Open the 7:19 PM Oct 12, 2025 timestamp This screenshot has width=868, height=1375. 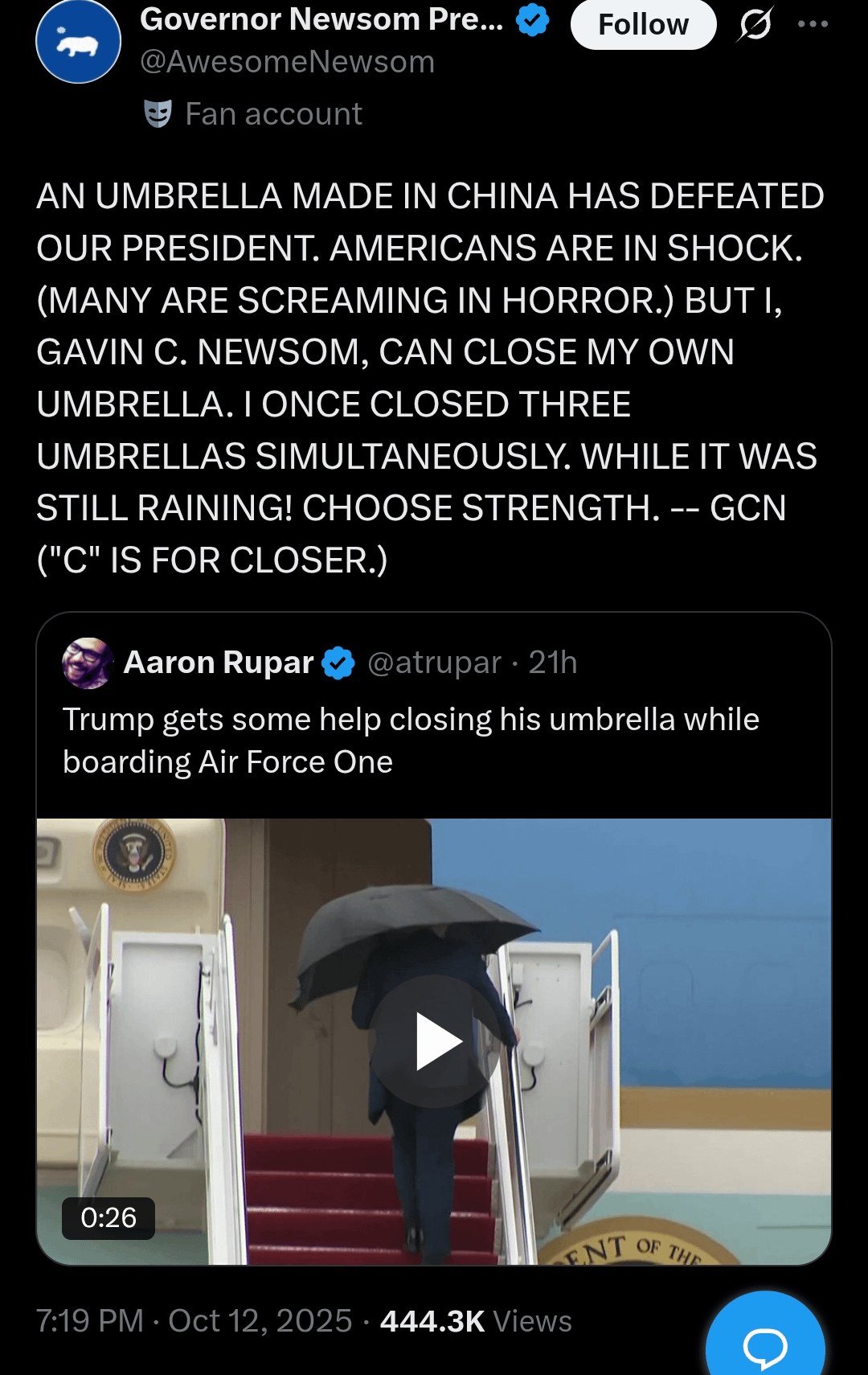194,1321
